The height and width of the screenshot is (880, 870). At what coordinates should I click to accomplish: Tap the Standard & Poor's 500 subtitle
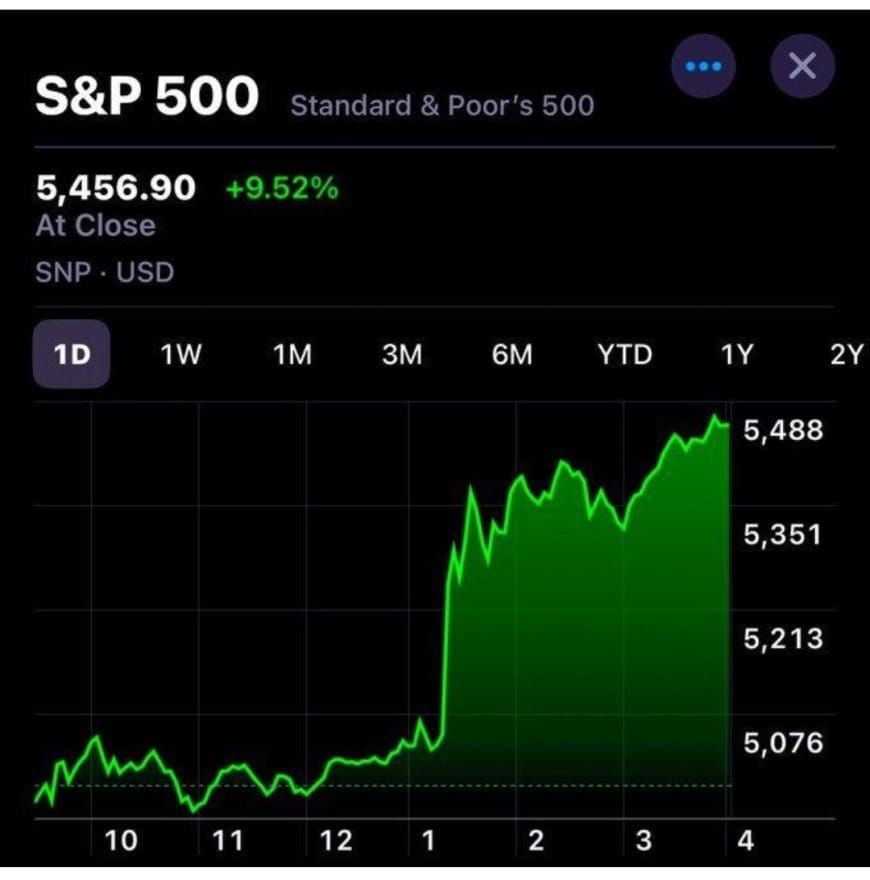coord(442,106)
